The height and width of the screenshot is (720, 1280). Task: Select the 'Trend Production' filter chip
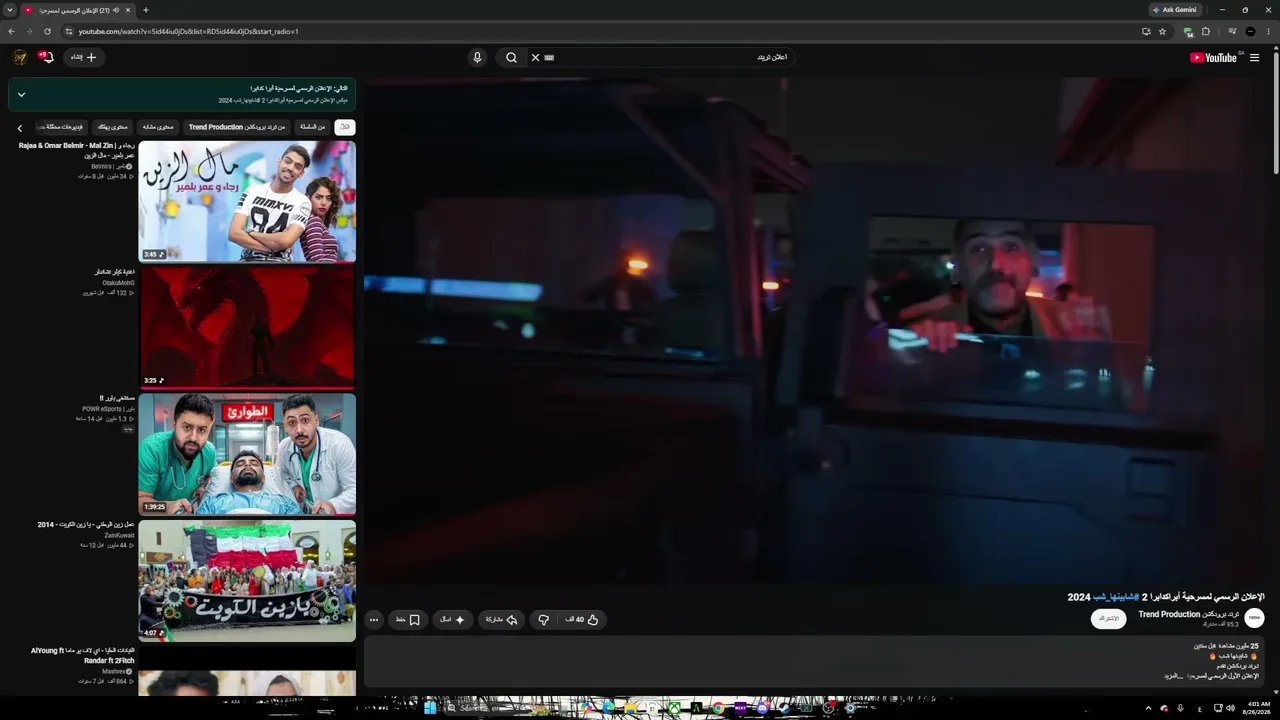(237, 127)
